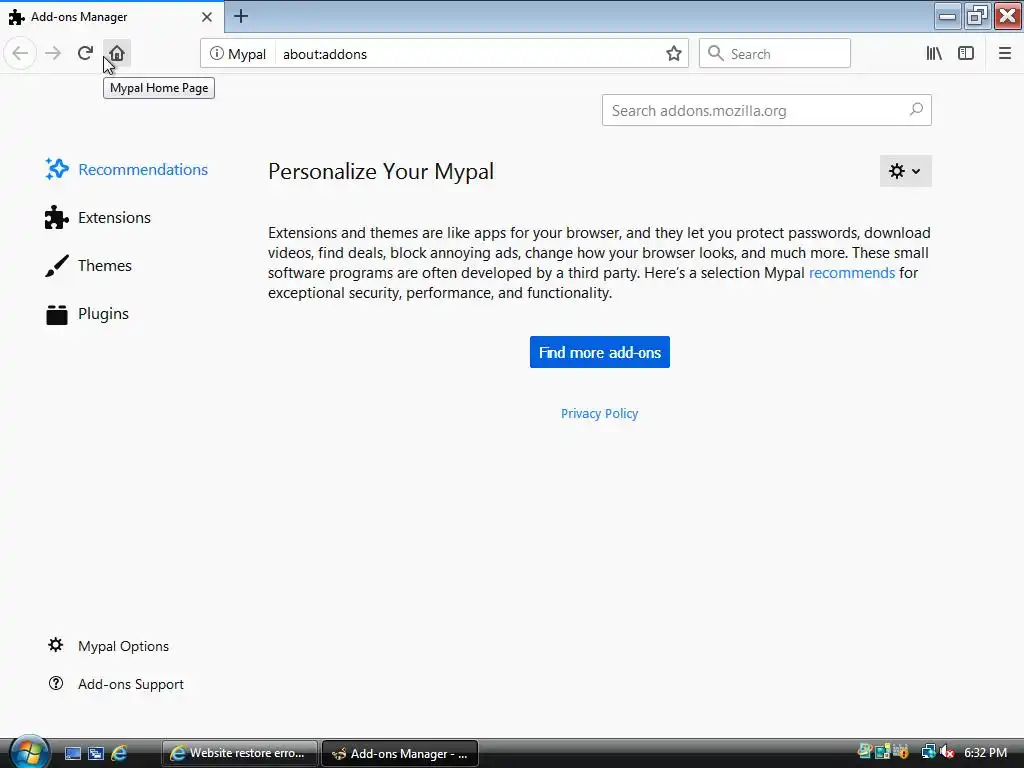Close the Add-ons Manager tab
The width and height of the screenshot is (1024, 768).
207,17
